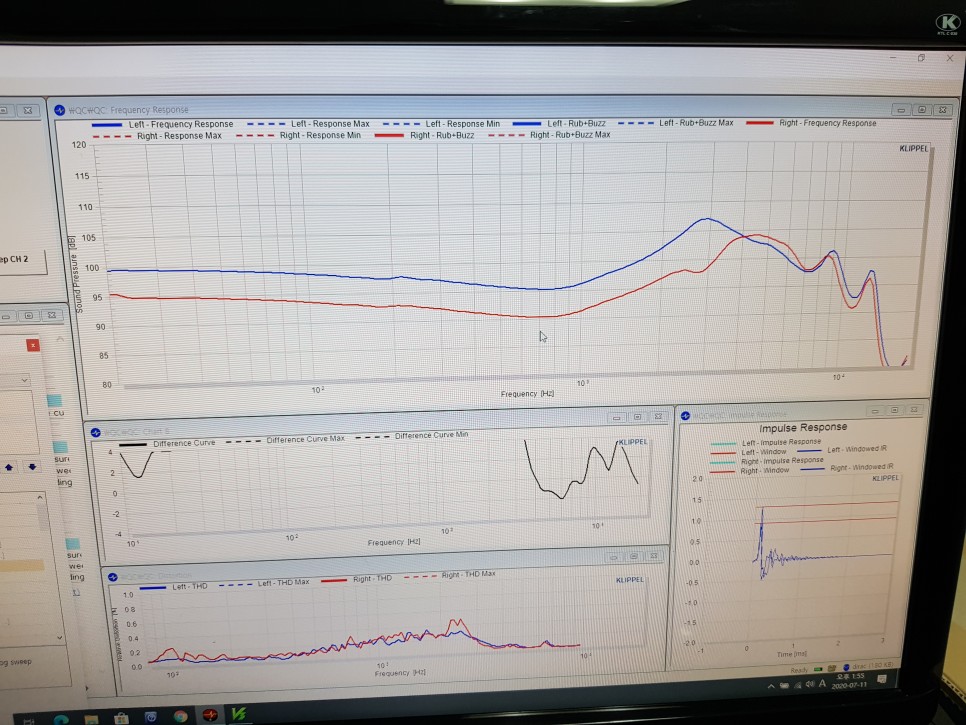Maximize the Frequency Response chart window
Image resolution: width=966 pixels, height=725 pixels.
tap(922, 110)
